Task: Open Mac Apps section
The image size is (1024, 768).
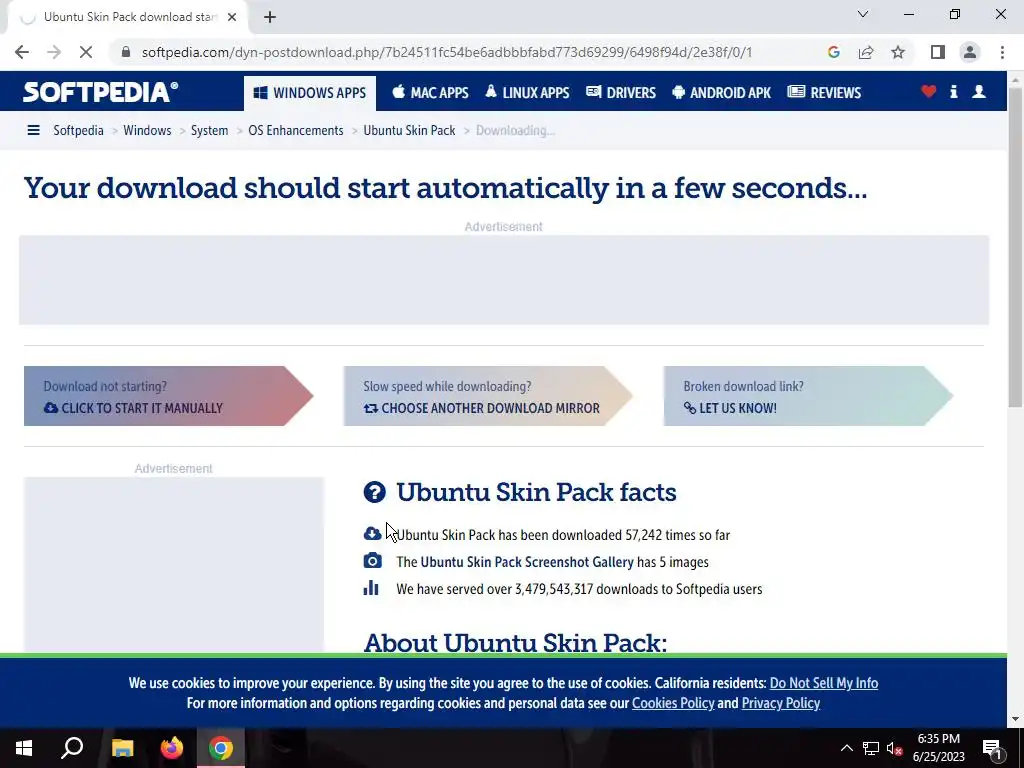Action: pyautogui.click(x=430, y=93)
